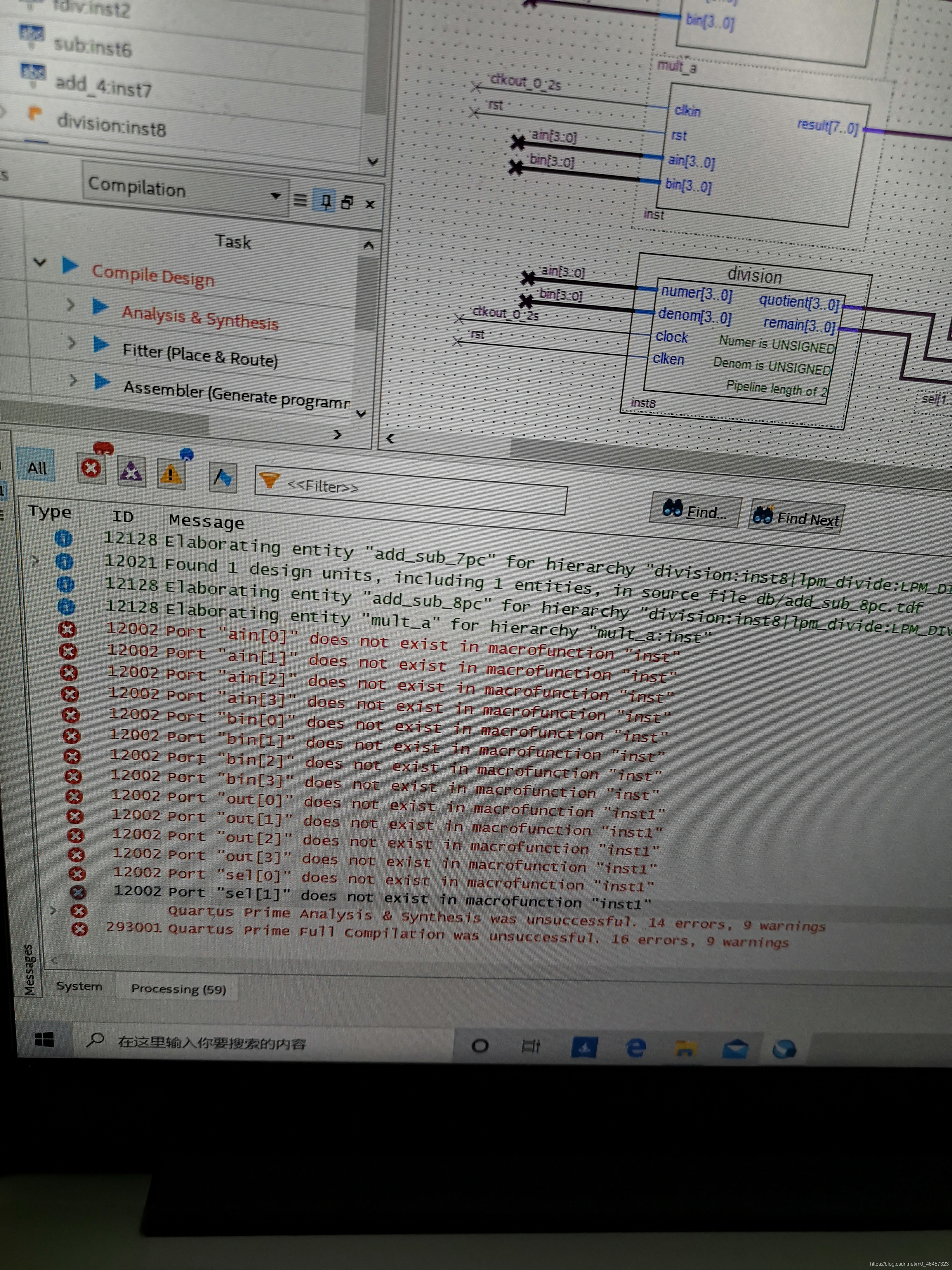Open Cortana circle icon
The image size is (952, 1270).
(480, 1046)
